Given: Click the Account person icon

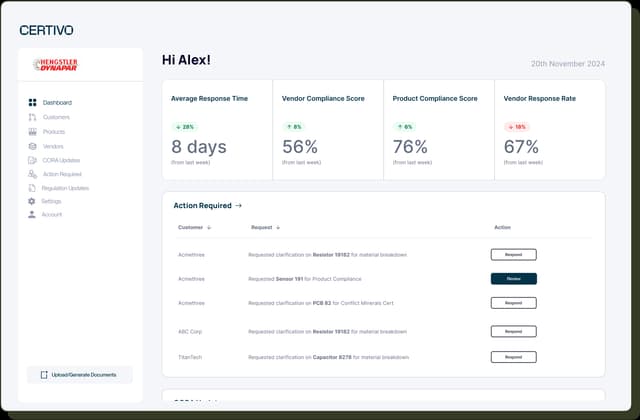Looking at the screenshot, I should pos(32,214).
